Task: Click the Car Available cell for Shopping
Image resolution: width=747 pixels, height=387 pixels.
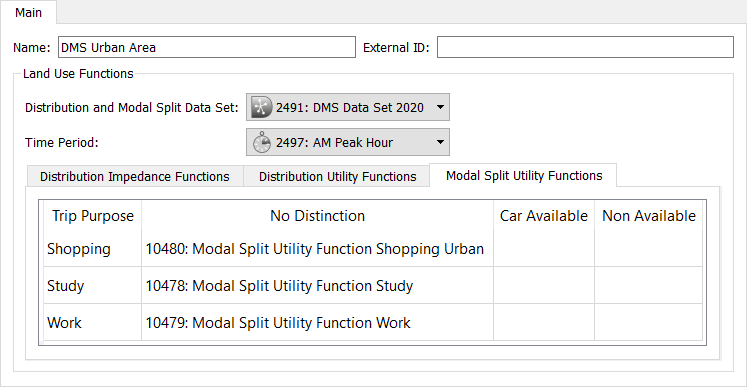Action: pyautogui.click(x=544, y=249)
